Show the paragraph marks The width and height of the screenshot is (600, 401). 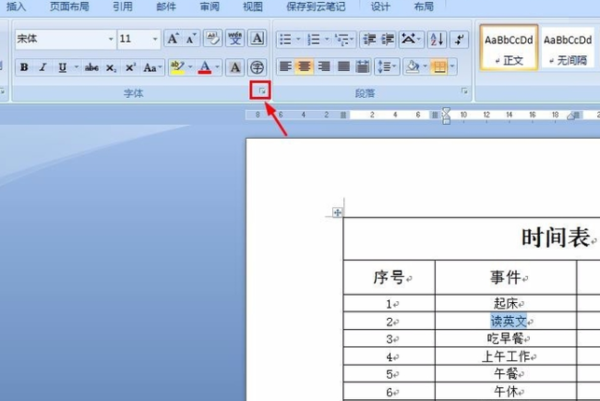tap(459, 39)
